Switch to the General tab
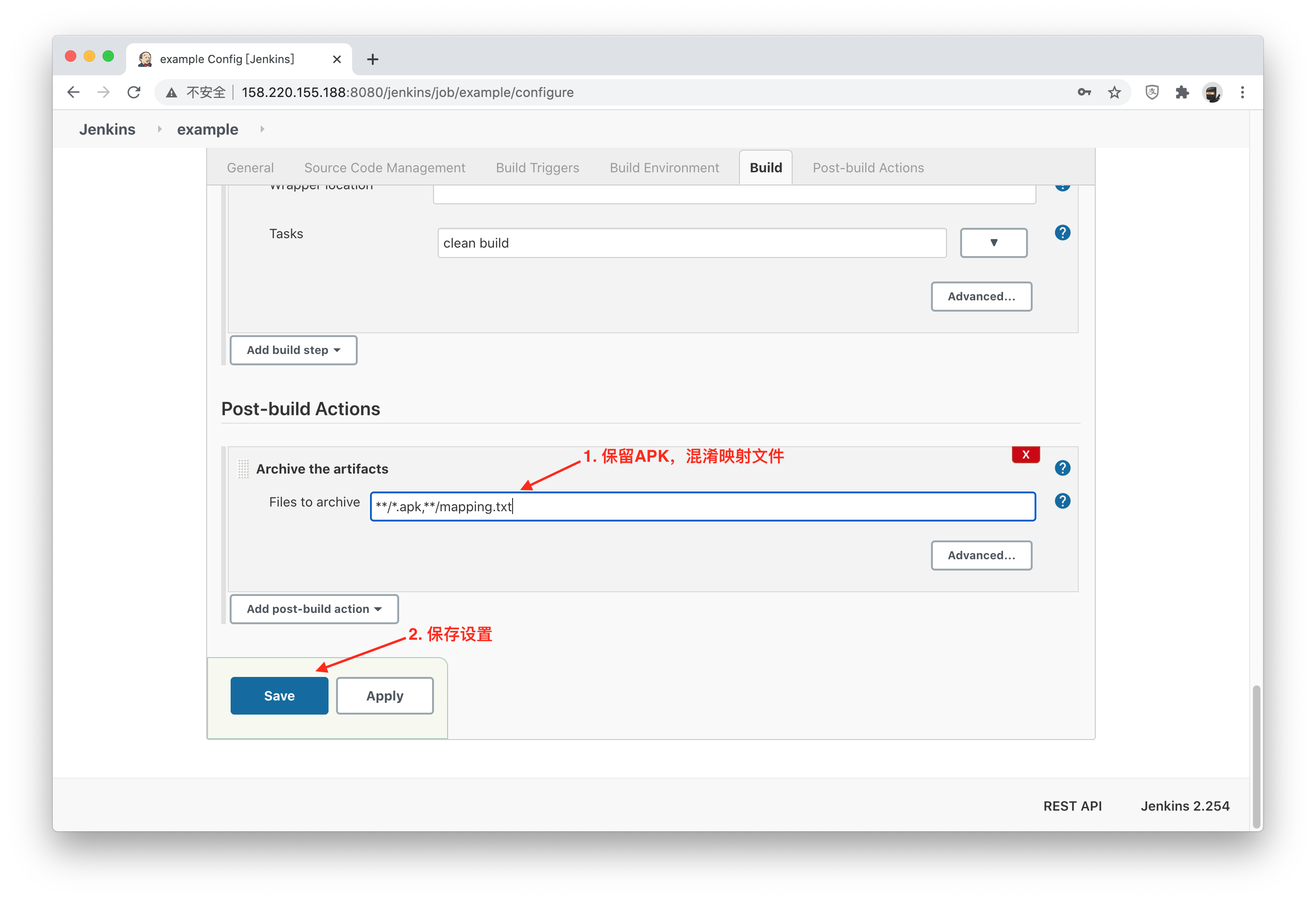 click(x=250, y=168)
